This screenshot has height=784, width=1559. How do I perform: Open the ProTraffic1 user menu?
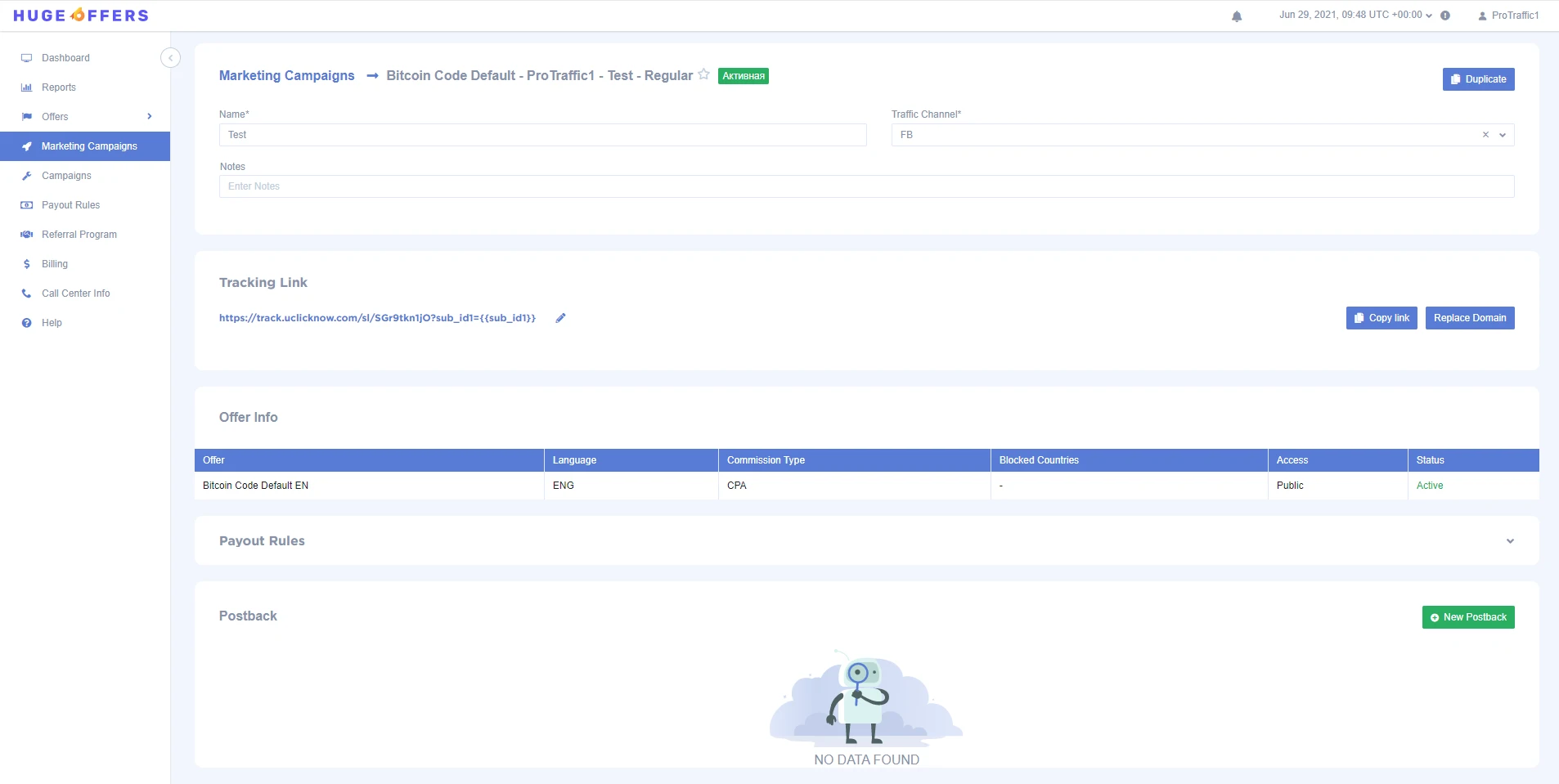(x=1508, y=16)
